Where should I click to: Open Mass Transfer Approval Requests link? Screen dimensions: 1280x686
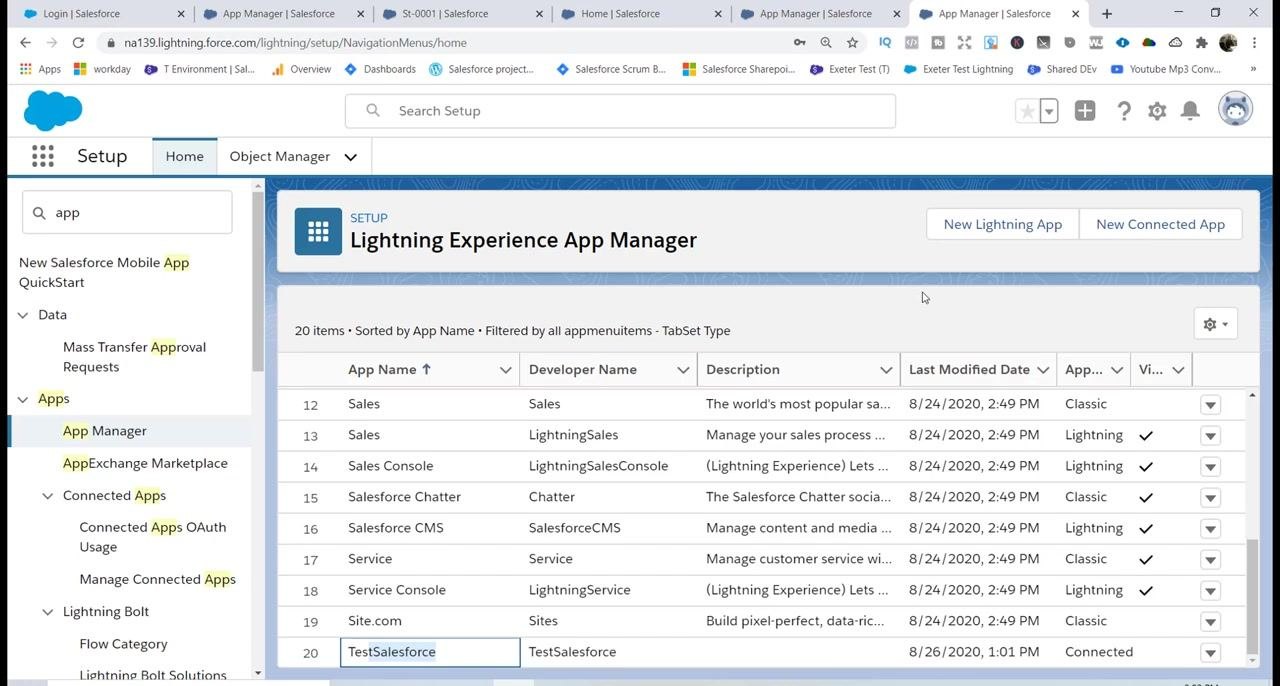pos(134,357)
